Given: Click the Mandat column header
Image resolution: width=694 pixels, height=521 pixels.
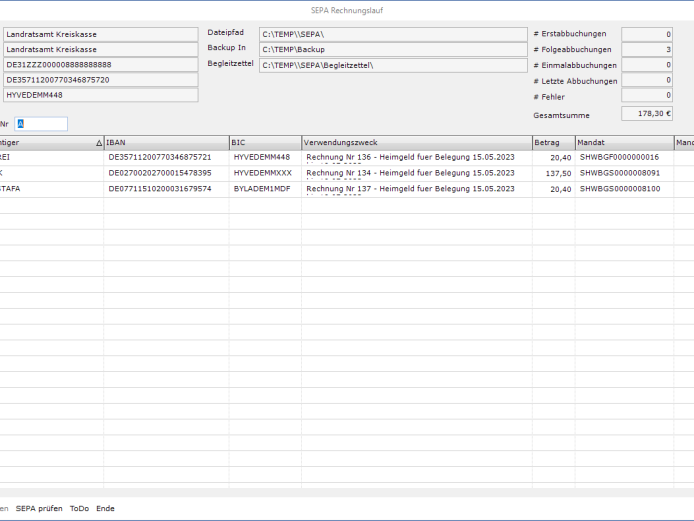Looking at the screenshot, I should click(x=623, y=143).
